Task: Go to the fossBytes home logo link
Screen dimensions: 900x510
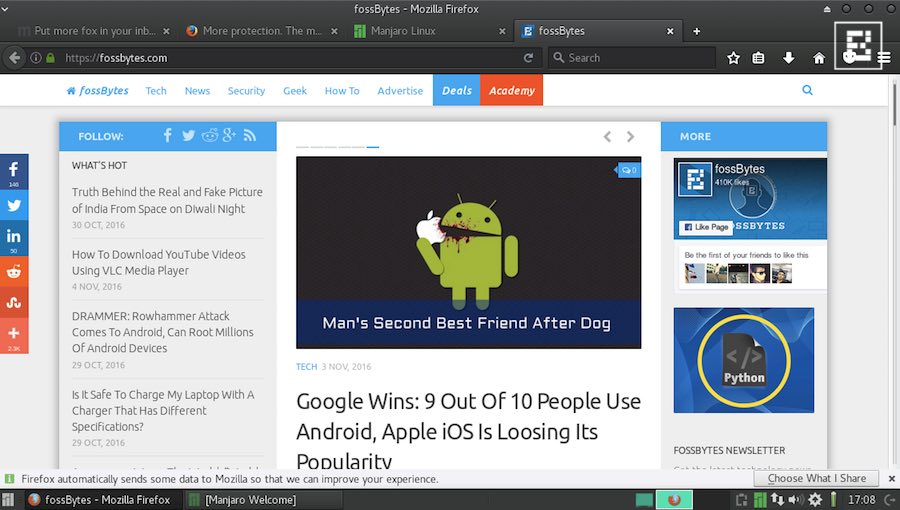Action: [98, 91]
